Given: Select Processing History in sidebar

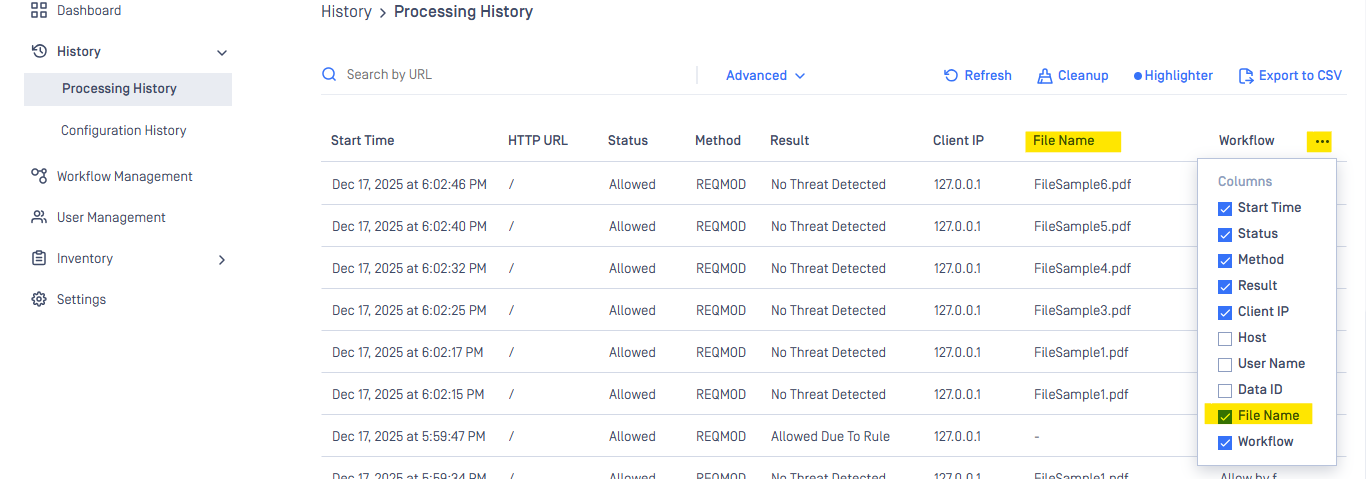Looking at the screenshot, I should (x=119, y=88).
